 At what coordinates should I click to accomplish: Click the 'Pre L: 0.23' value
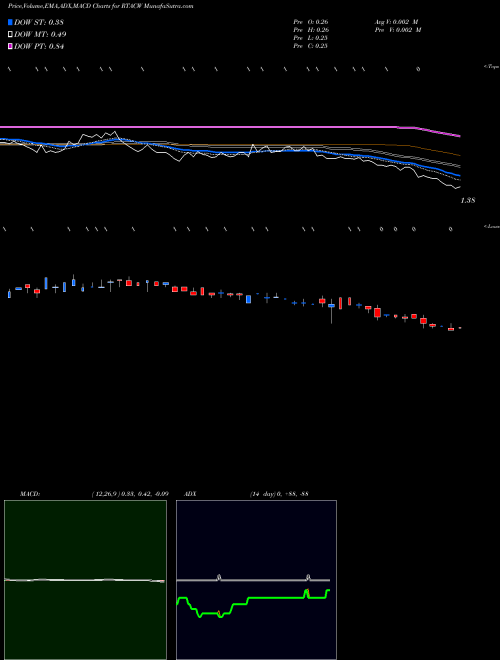(311, 38)
